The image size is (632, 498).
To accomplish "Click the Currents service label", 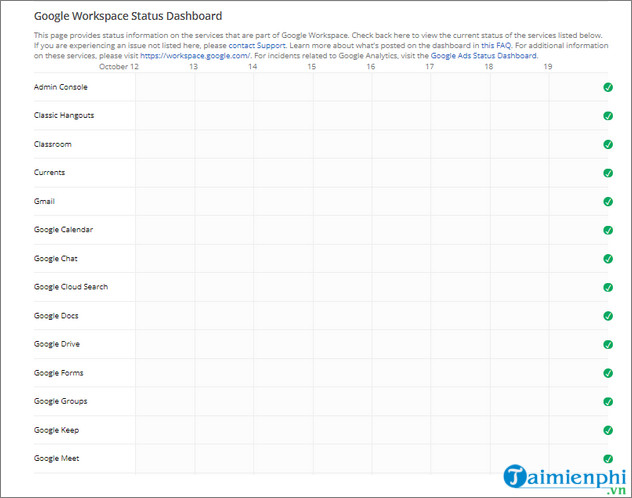I will (x=49, y=172).
